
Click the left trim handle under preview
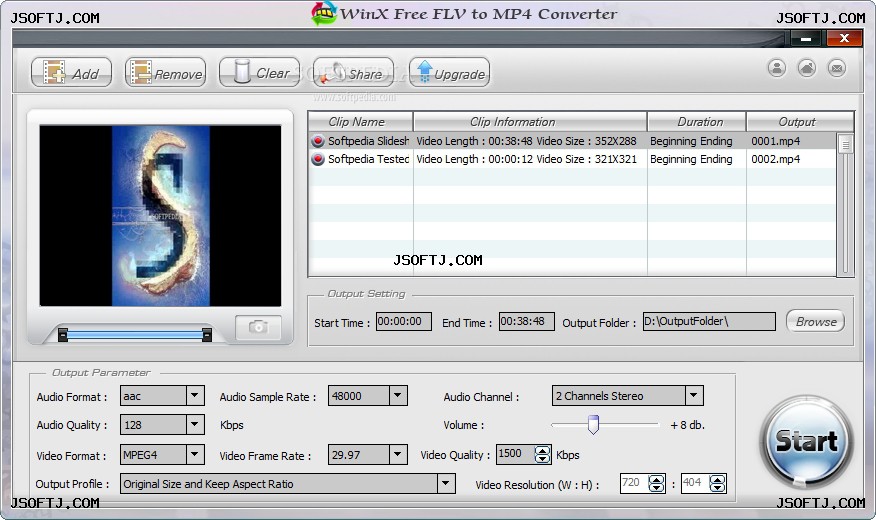coord(63,335)
